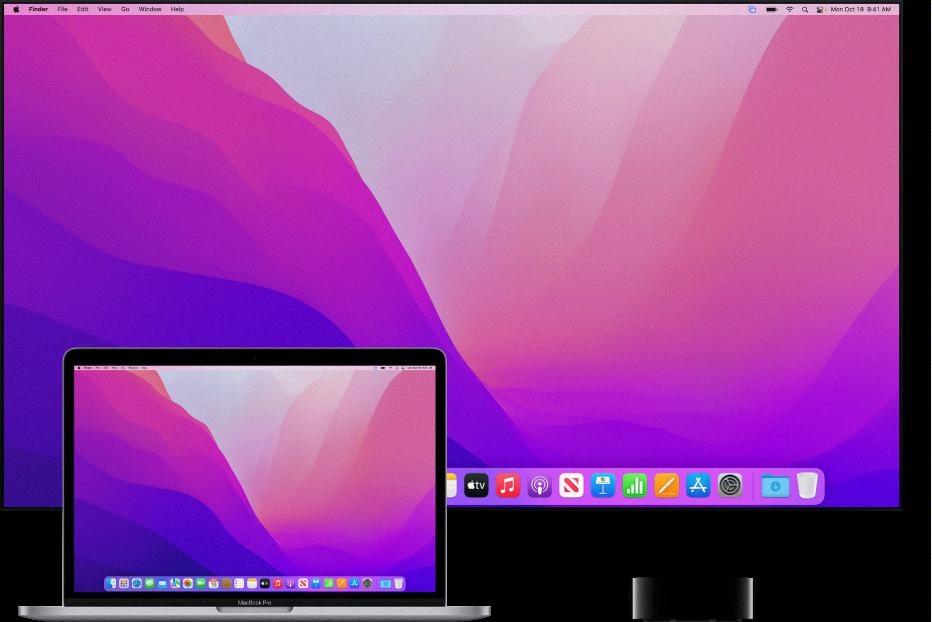Screen dimensions: 932x622
Task: Open Numbers in the large display's Dock
Action: (x=635, y=486)
